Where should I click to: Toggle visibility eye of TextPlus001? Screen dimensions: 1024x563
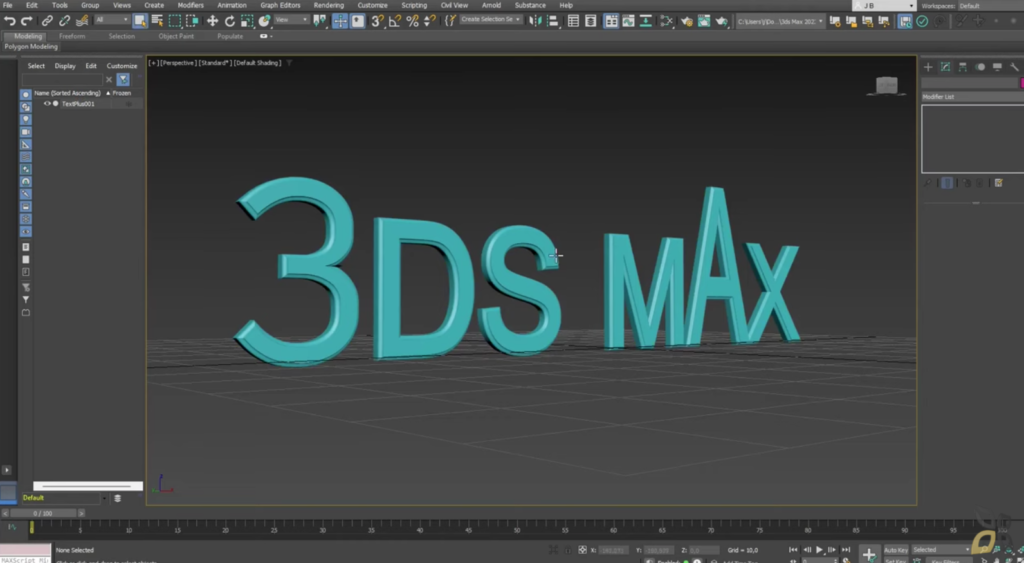click(x=47, y=104)
